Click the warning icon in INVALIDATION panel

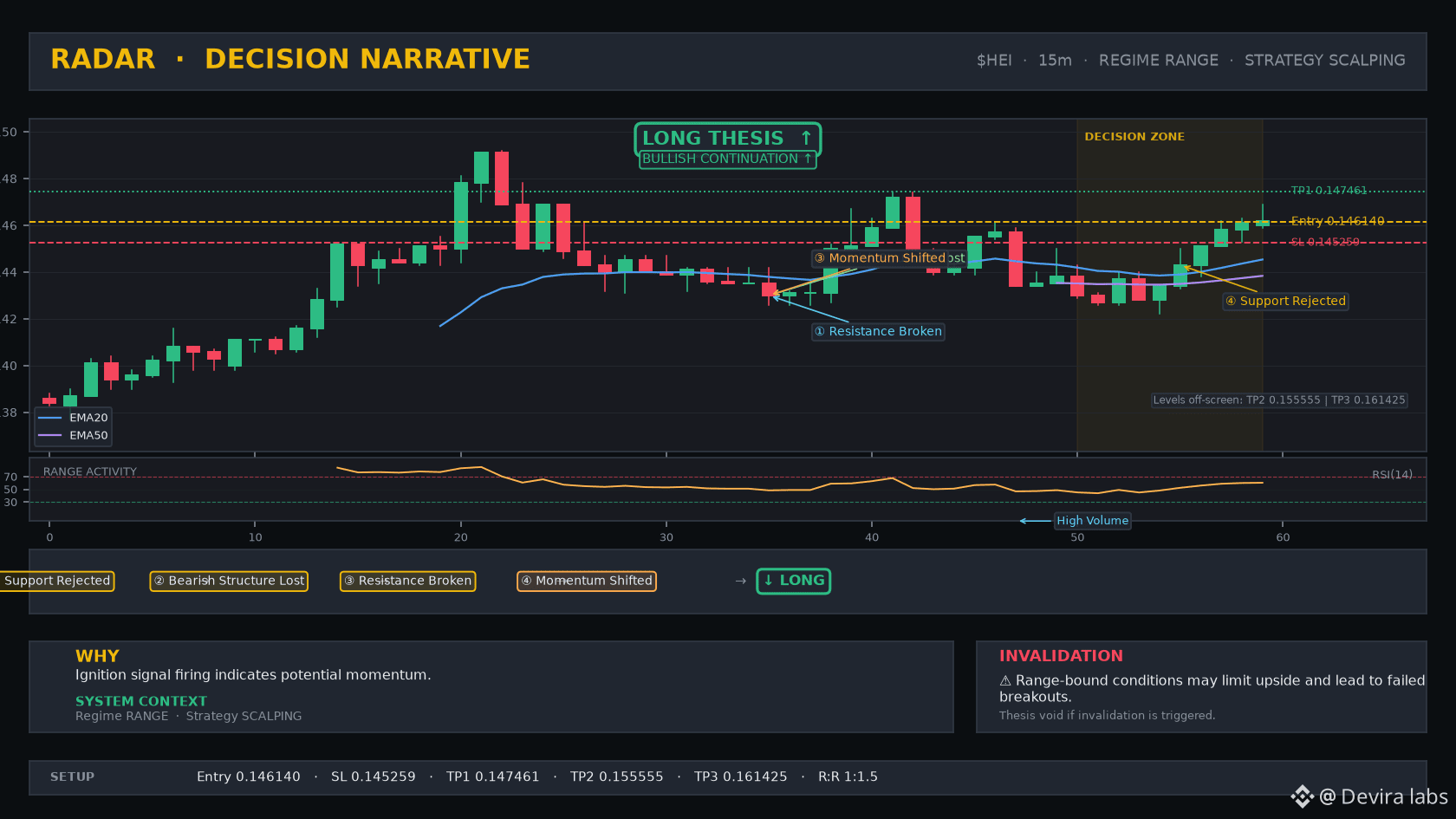pos(1005,681)
